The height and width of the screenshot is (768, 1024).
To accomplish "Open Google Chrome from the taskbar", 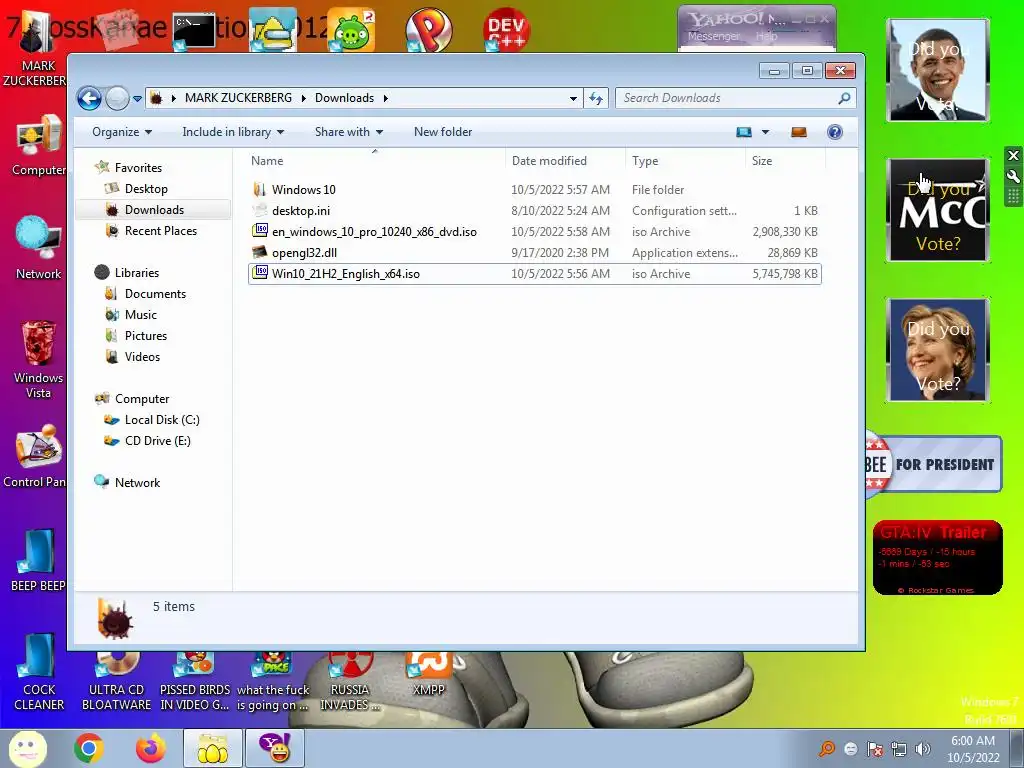I will coord(89,748).
